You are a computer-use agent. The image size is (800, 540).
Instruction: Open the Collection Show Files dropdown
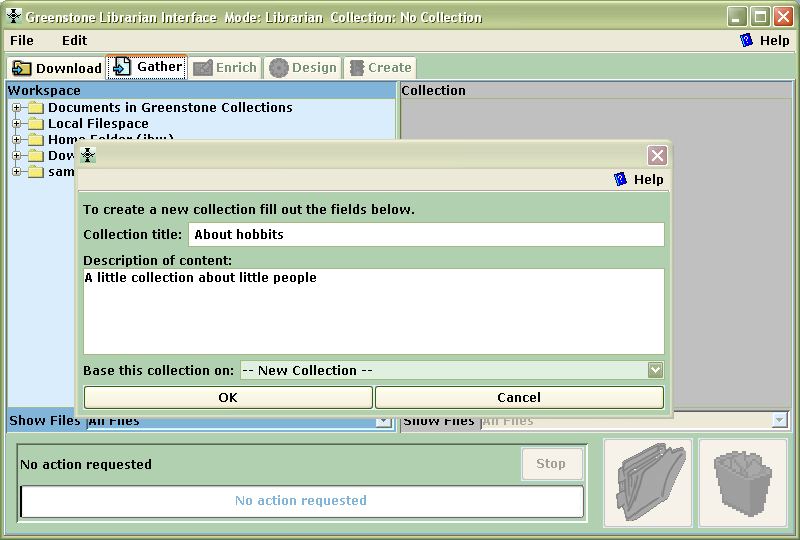pos(780,421)
